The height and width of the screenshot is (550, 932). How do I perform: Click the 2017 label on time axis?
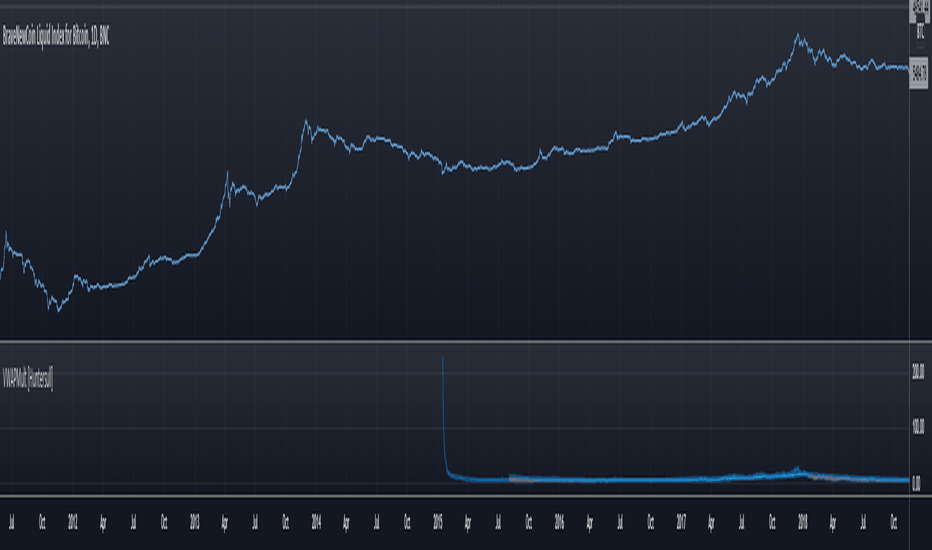[x=681, y=522]
